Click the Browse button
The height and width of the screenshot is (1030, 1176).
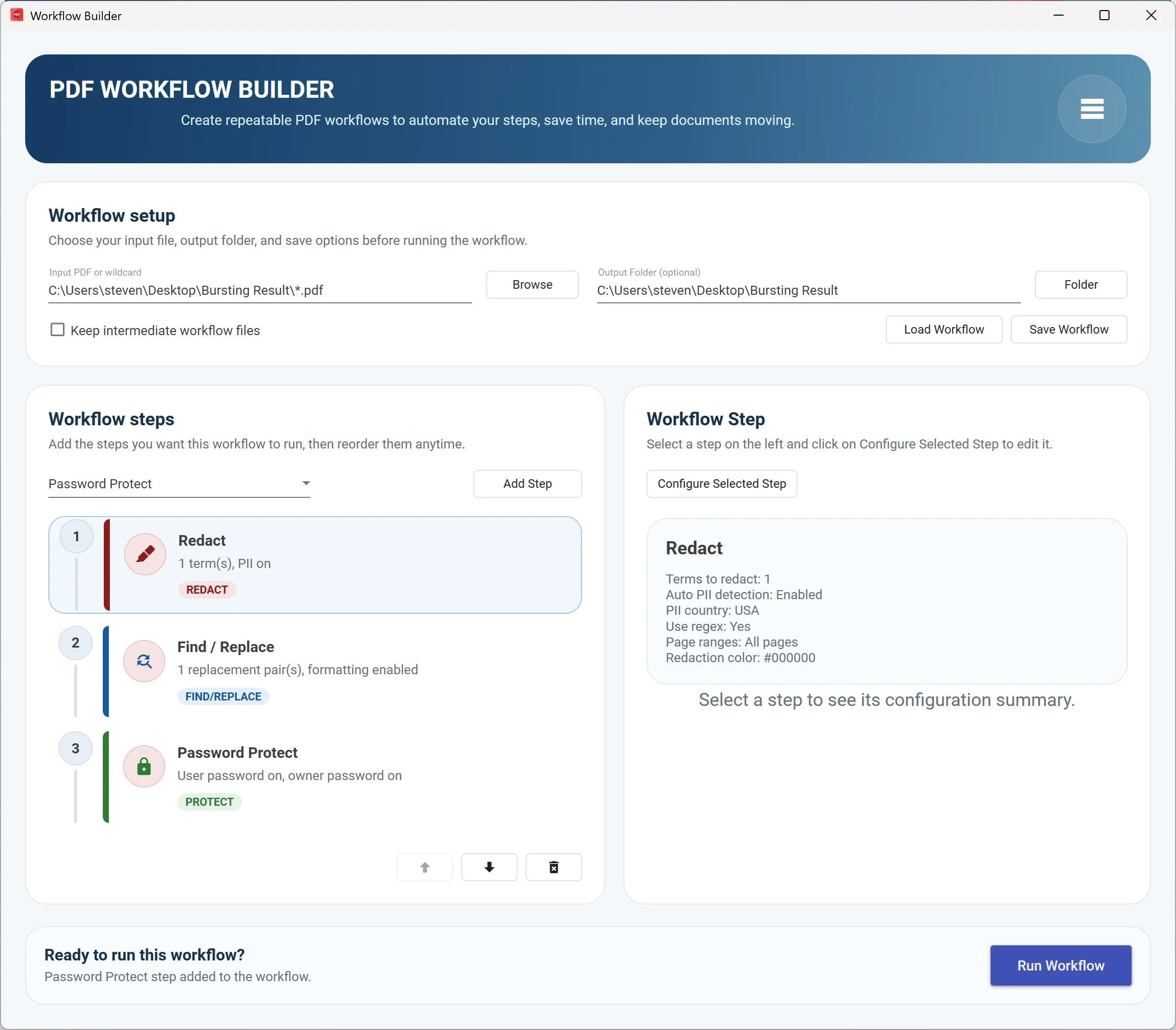[x=532, y=285]
